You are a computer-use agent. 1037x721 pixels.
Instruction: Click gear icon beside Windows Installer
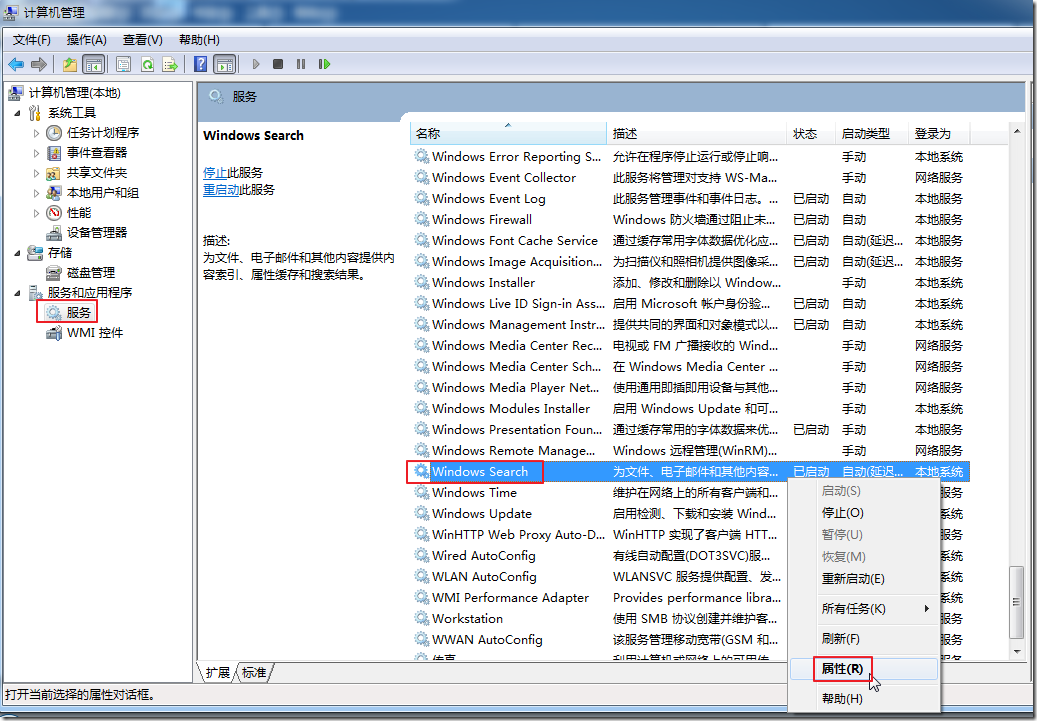click(x=421, y=282)
